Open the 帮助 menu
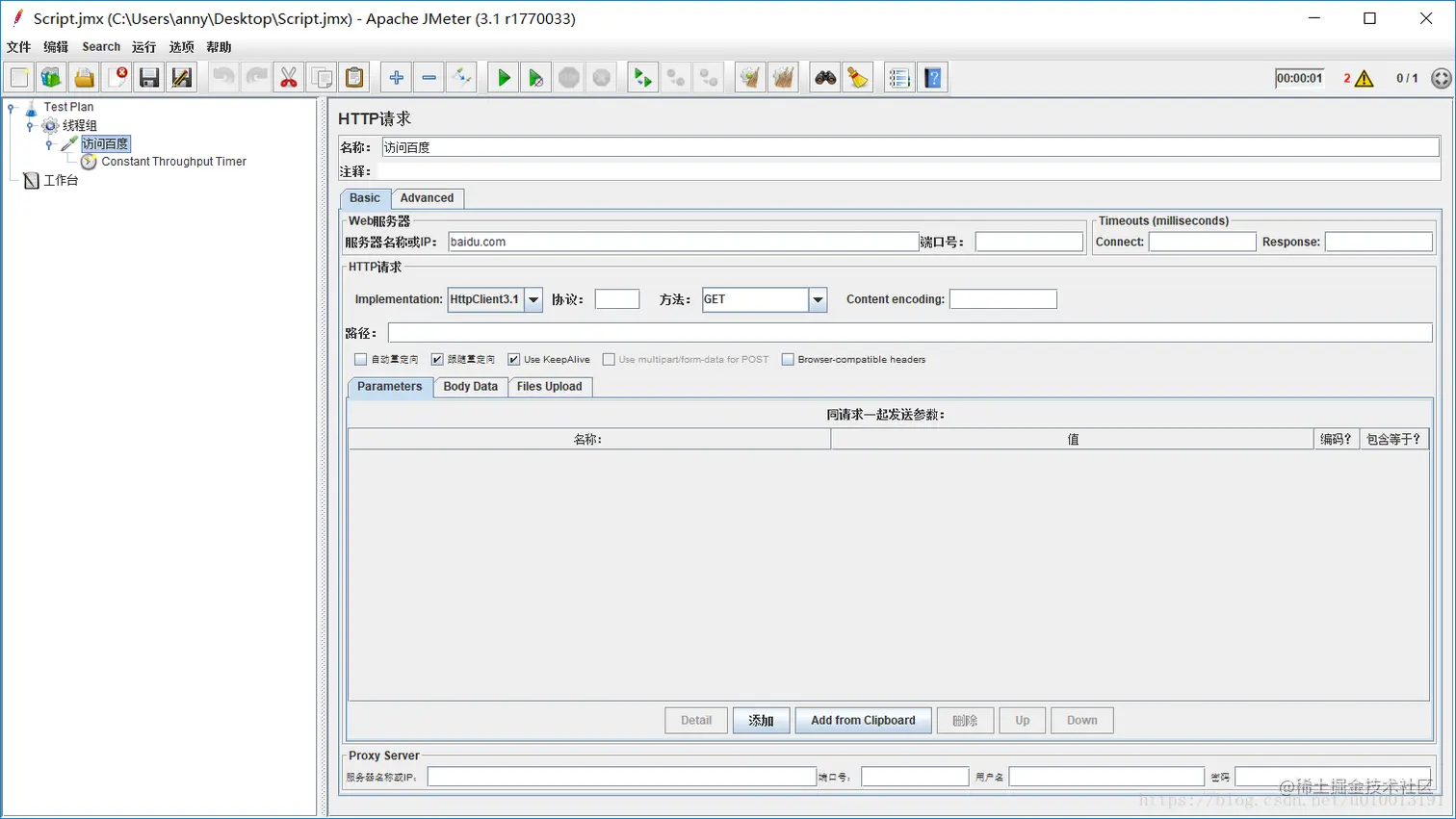This screenshot has height=819, width=1456. coord(219,47)
